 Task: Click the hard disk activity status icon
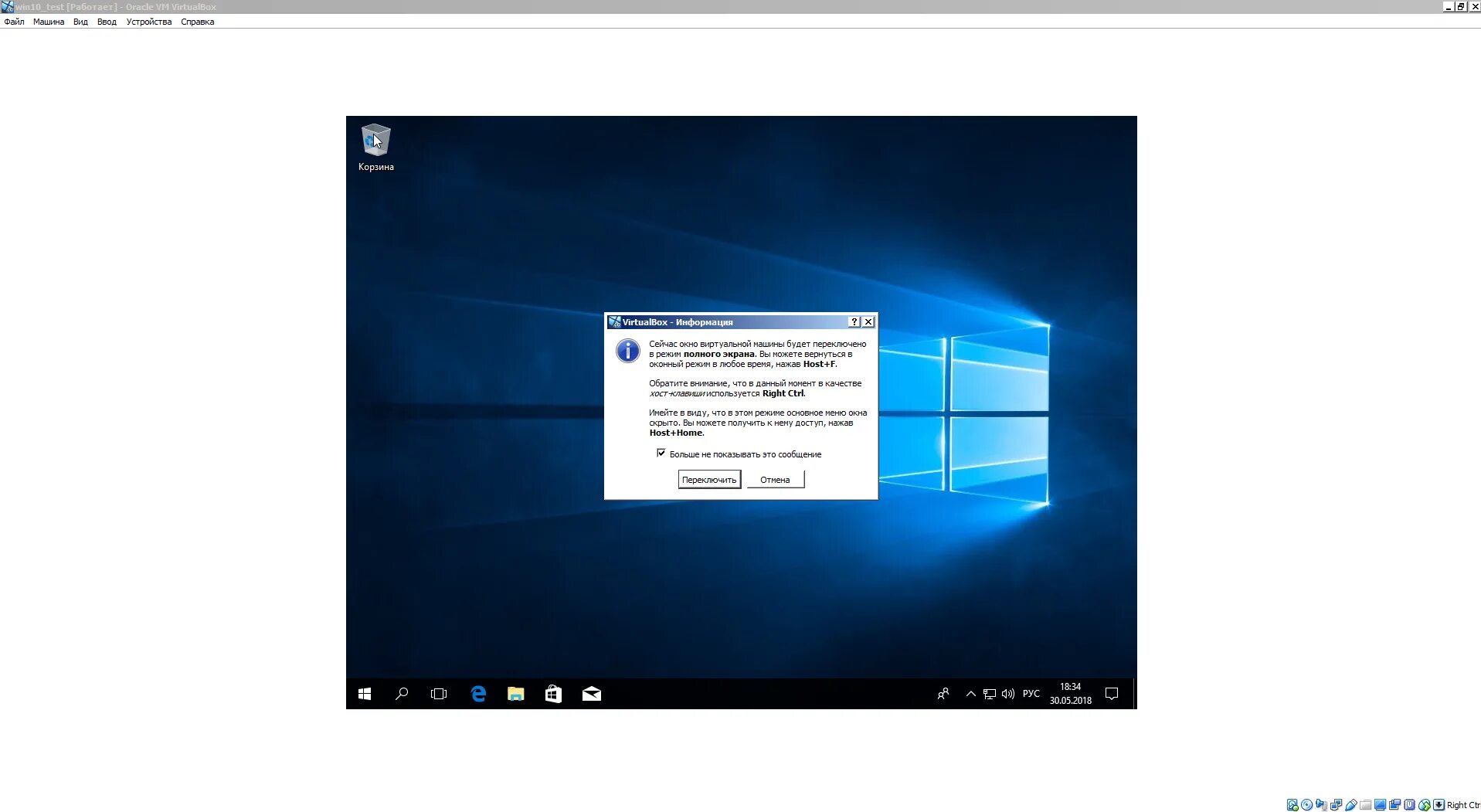(1292, 804)
